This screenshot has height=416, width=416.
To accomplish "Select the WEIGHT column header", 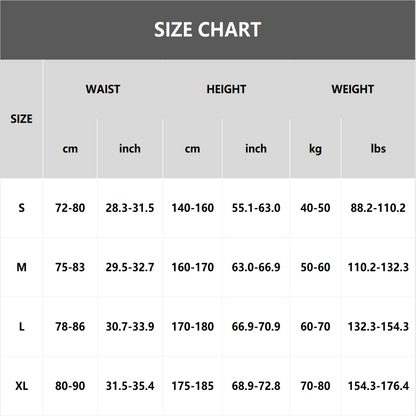I will (x=352, y=89).
